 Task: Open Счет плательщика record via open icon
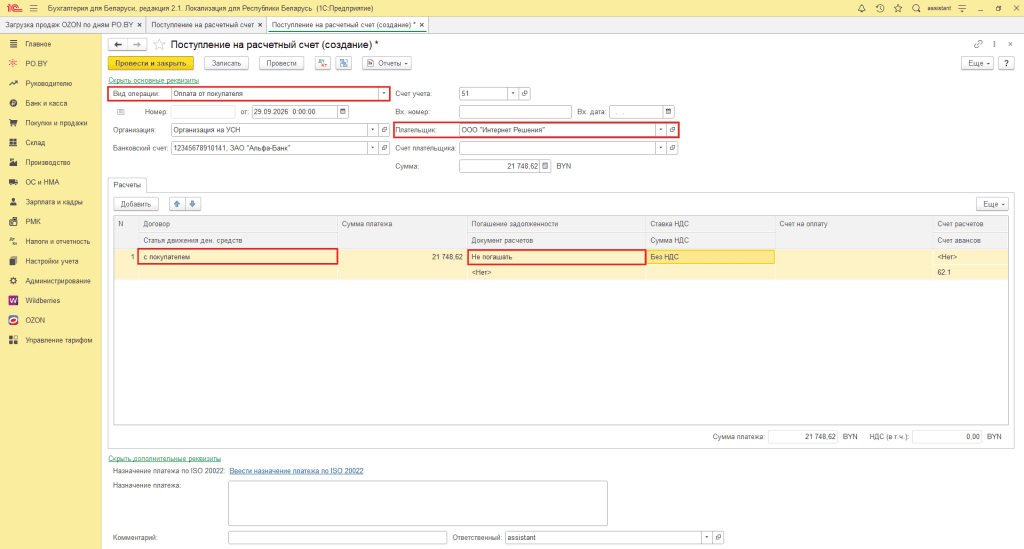coord(672,148)
